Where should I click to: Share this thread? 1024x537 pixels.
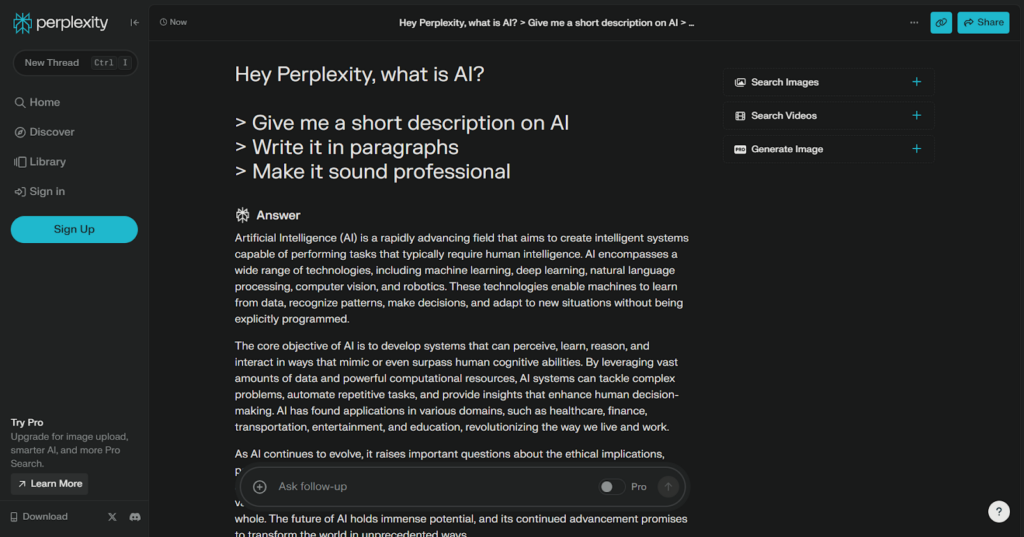[983, 23]
